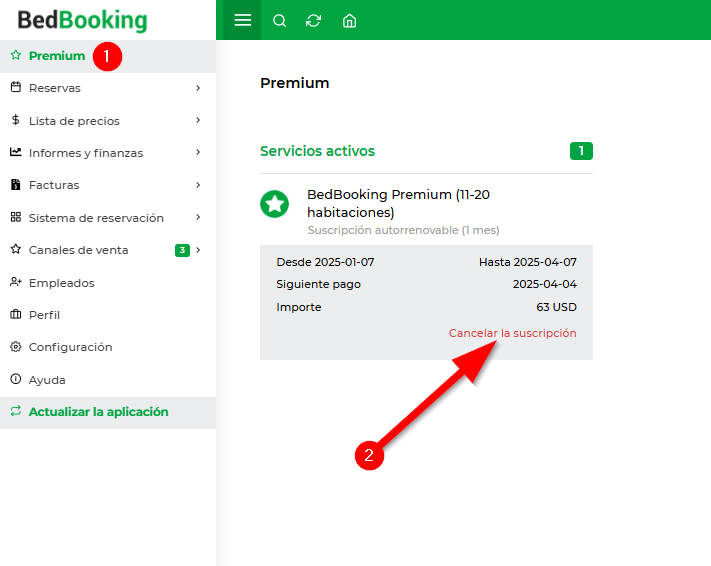The width and height of the screenshot is (711, 566).
Task: Click the Importe label
Action: pyautogui.click(x=298, y=307)
